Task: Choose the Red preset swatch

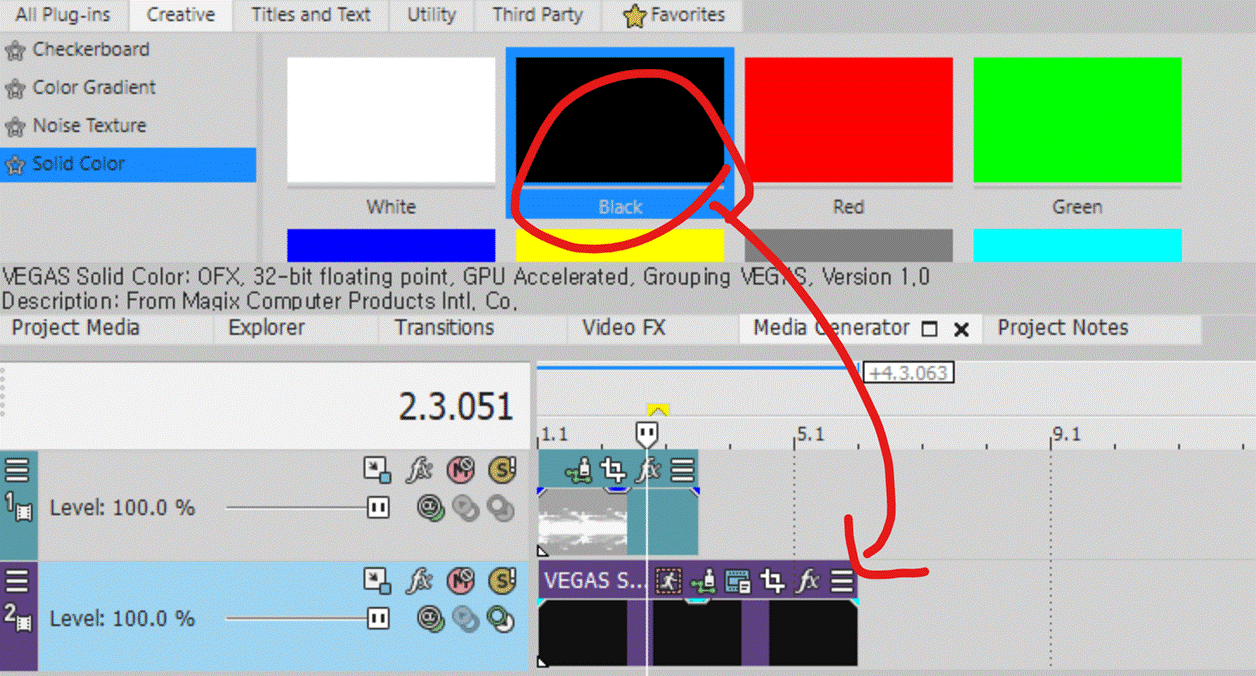Action: tap(848, 120)
